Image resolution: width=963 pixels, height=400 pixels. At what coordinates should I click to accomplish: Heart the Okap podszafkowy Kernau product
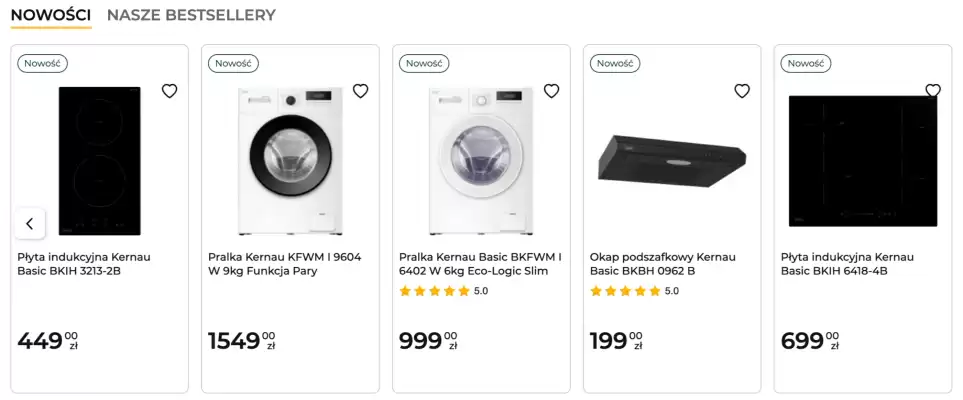[742, 91]
